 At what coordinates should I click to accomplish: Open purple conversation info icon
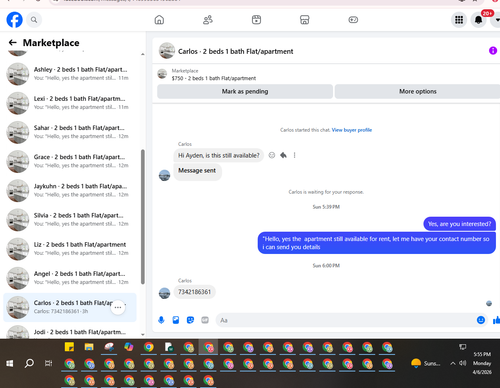[493, 51]
